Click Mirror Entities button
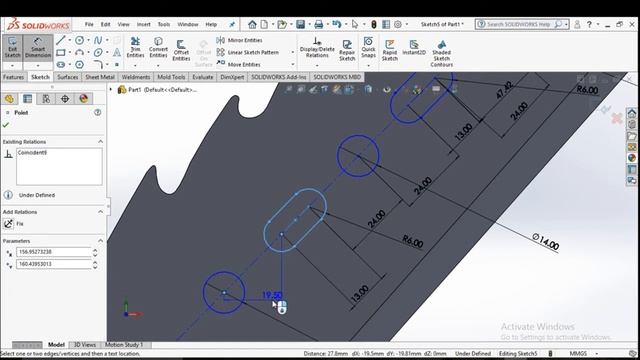640x360 pixels. pos(240,40)
